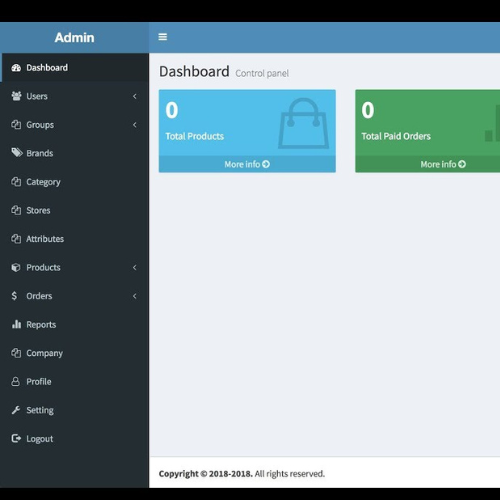This screenshot has height=500, width=500.
Task: Go to the Attributes page
Action: click(x=74, y=239)
